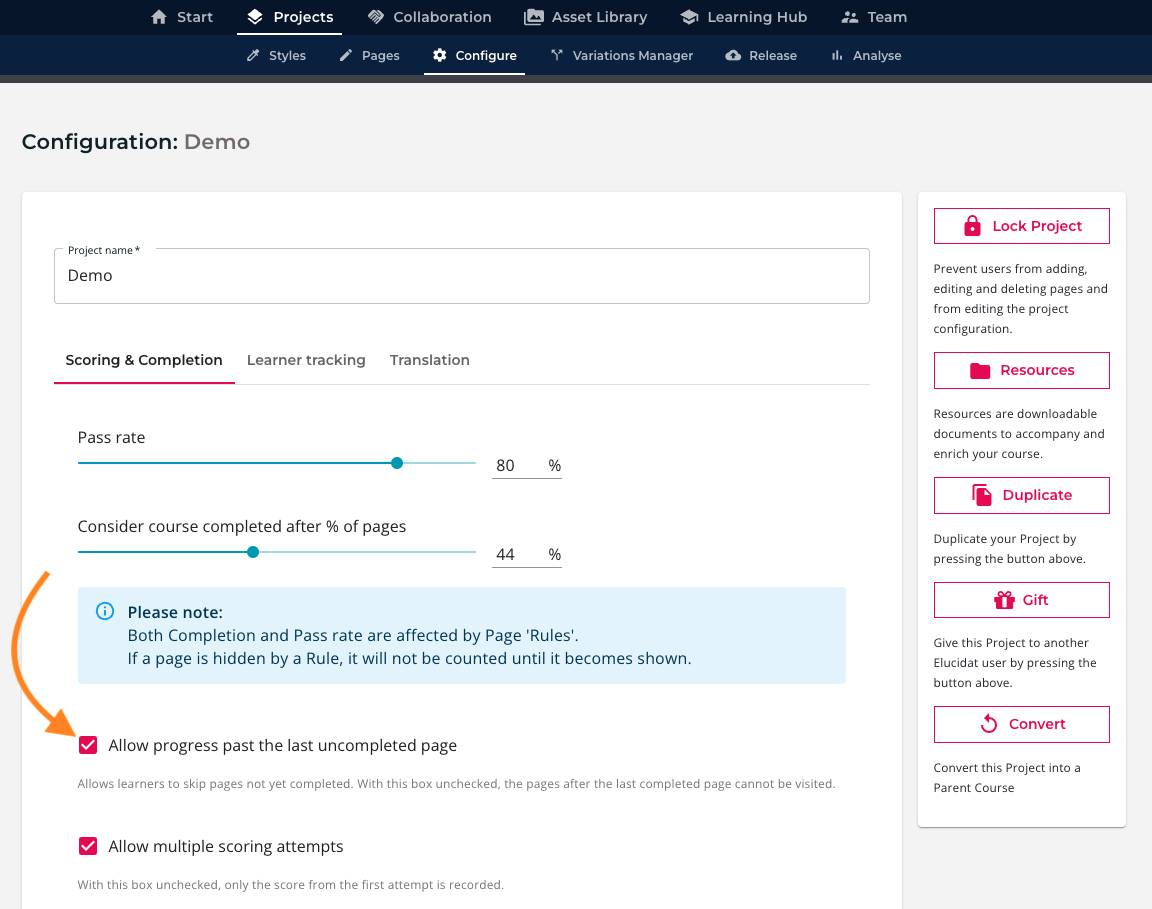
Task: Click the Analyse bar chart icon
Action: (837, 55)
